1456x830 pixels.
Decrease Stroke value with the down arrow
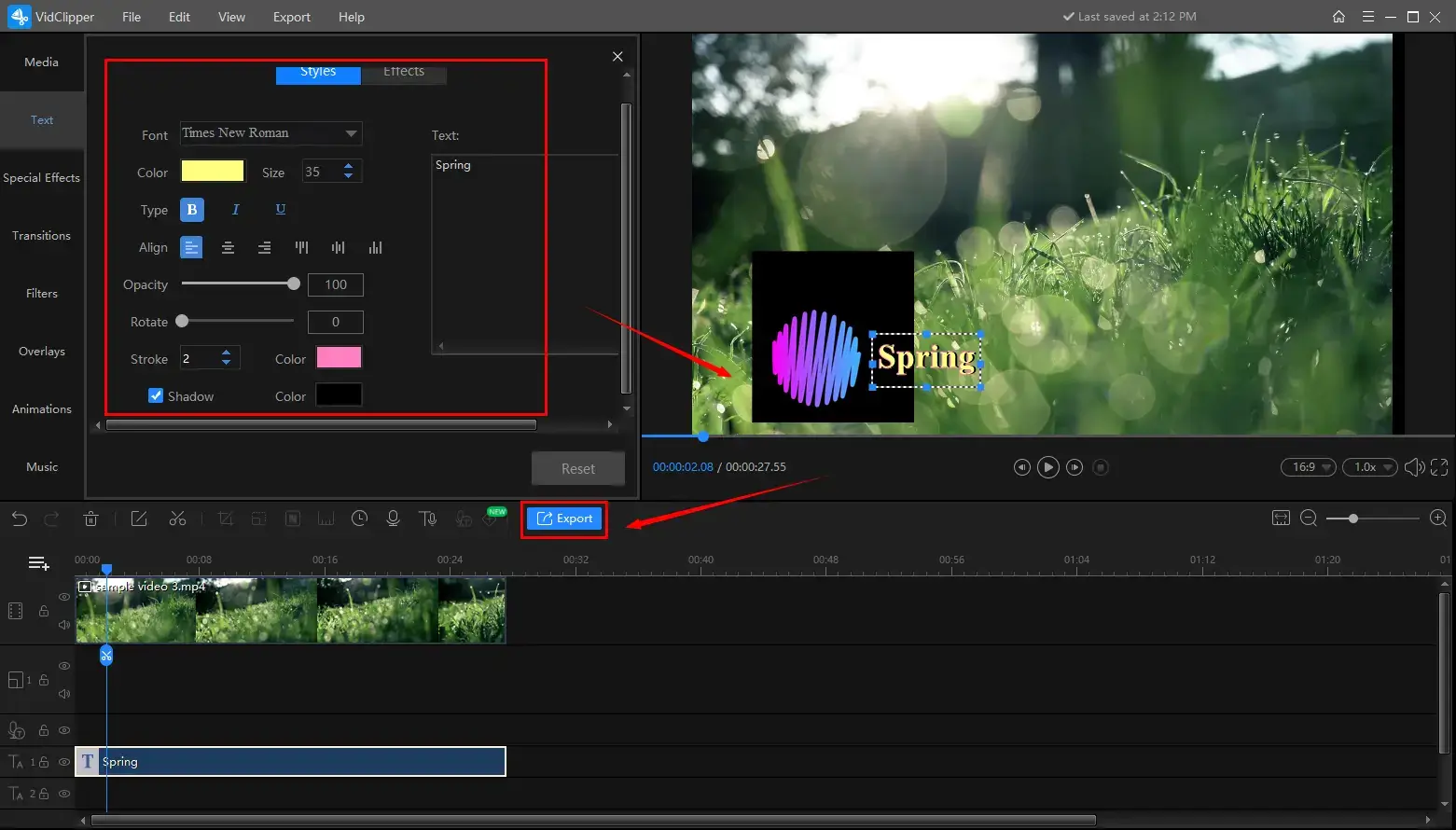click(x=226, y=363)
